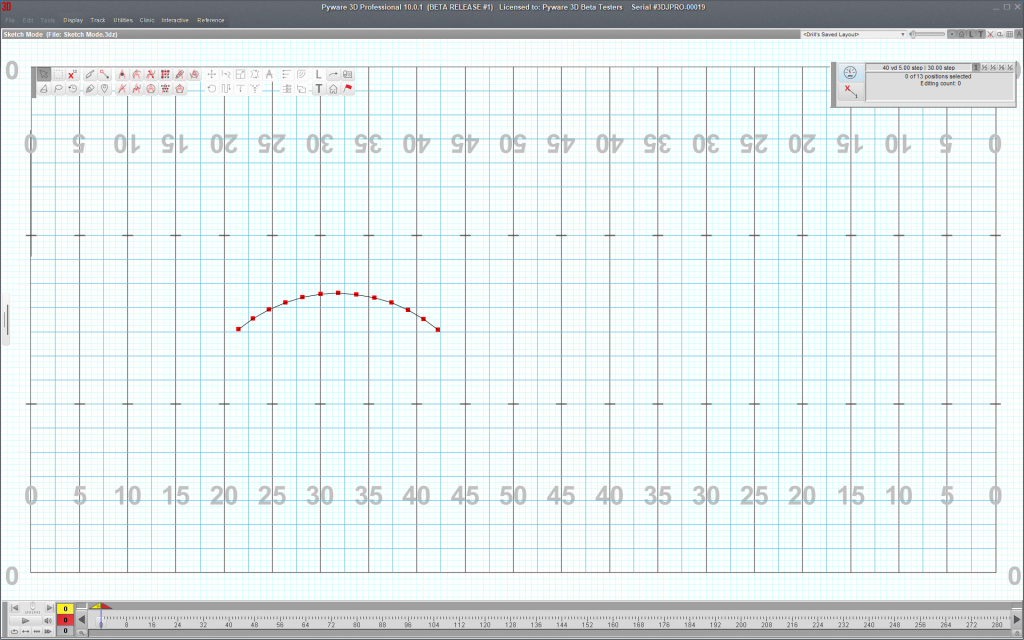This screenshot has height=640, width=1024.
Task: Click the red X delete tool
Action: pos(72,74)
